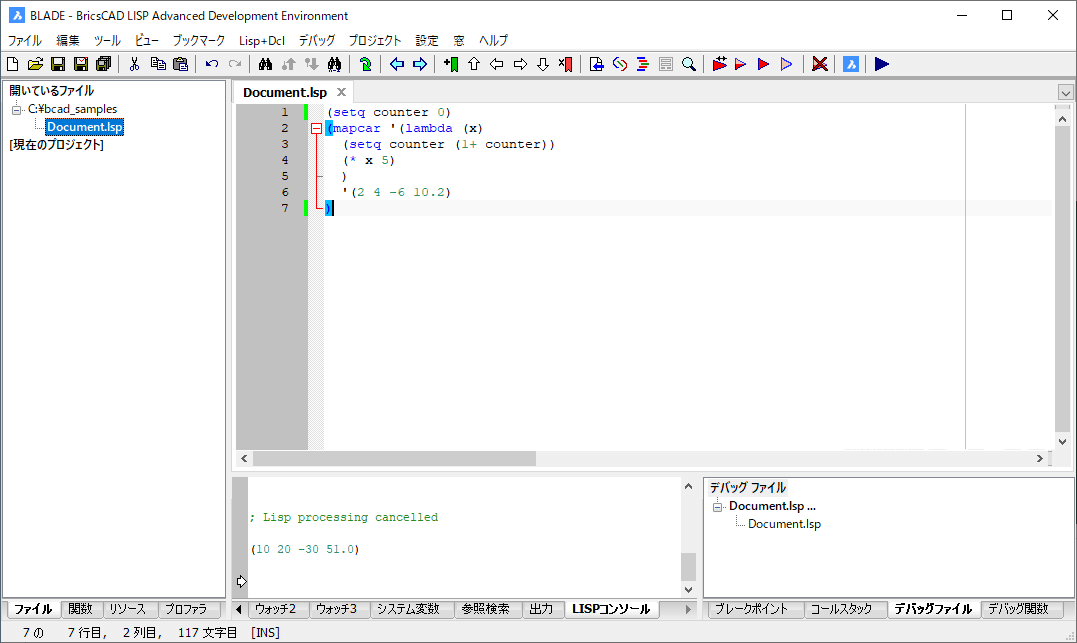This screenshot has width=1077, height=643.
Task: Switch to BricsCAD with blue logo icon
Action: [x=850, y=64]
